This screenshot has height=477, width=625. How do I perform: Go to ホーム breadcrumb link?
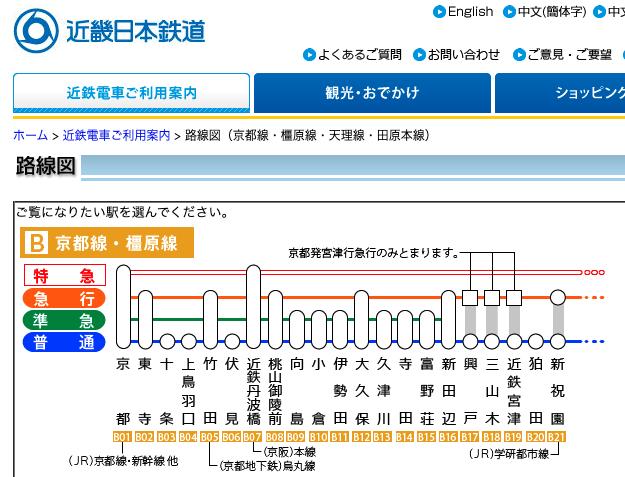[30, 135]
